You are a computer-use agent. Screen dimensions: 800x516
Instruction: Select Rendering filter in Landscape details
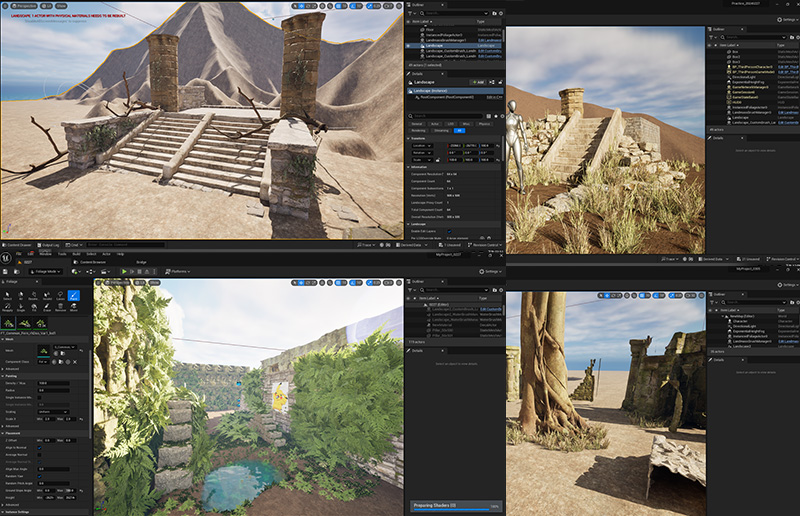click(418, 131)
